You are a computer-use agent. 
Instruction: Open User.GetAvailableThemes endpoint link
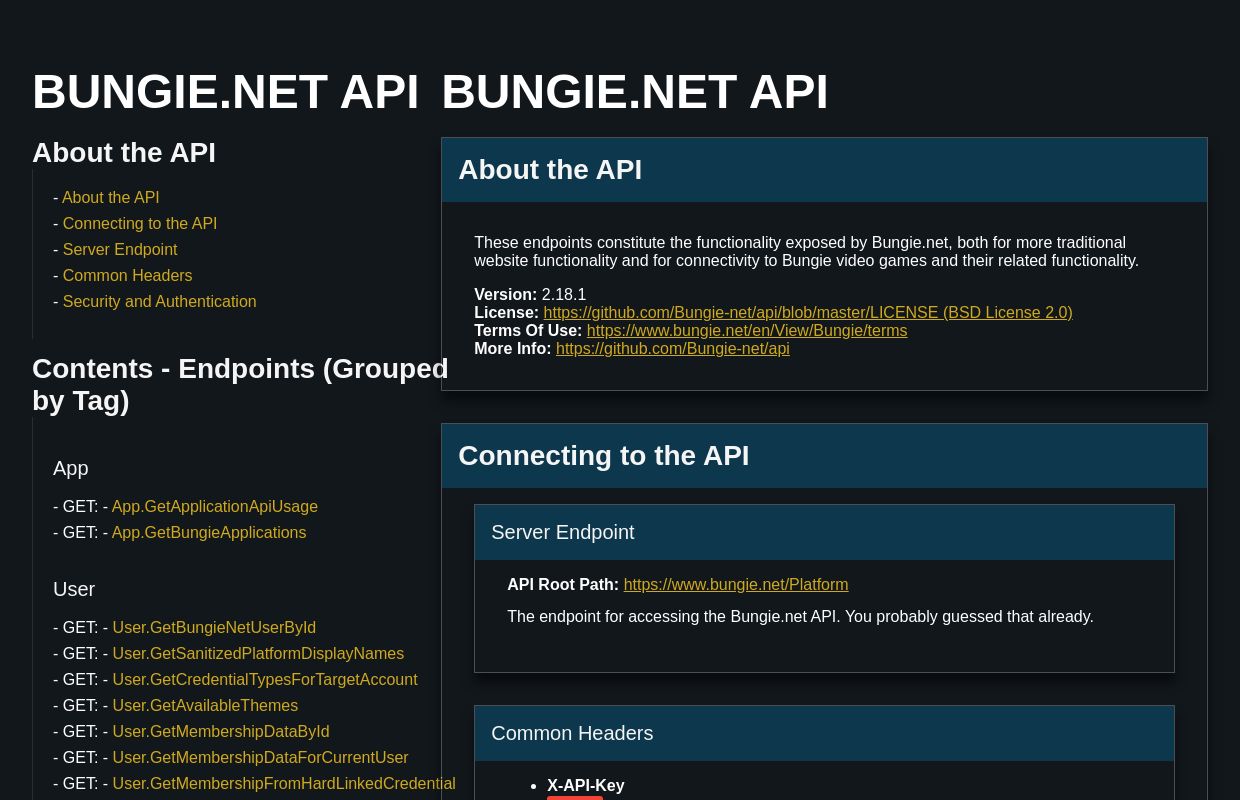205,706
